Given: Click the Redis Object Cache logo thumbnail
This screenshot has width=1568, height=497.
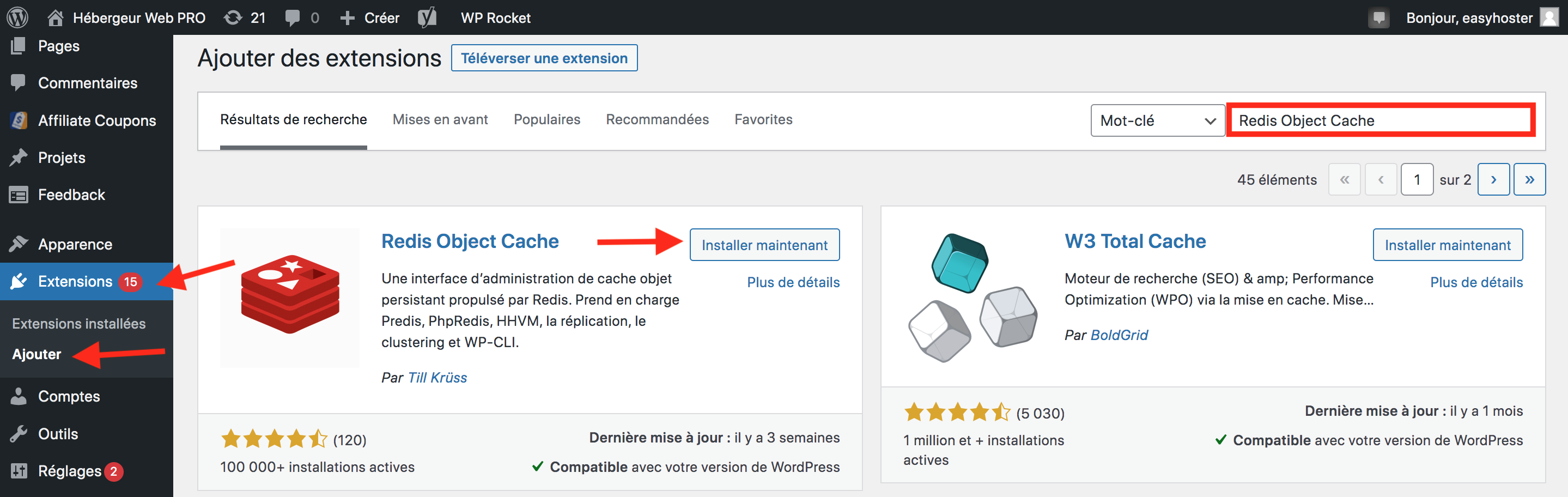Looking at the screenshot, I should point(290,298).
